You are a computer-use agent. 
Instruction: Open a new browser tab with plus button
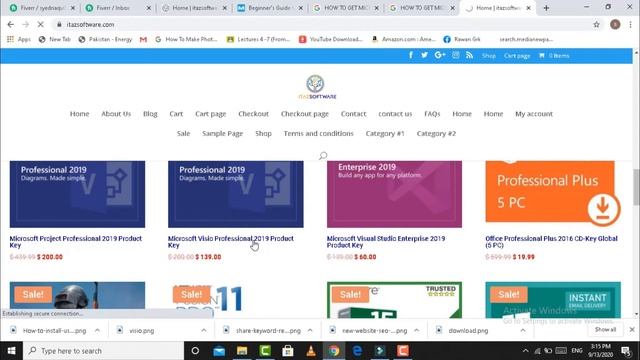546,8
